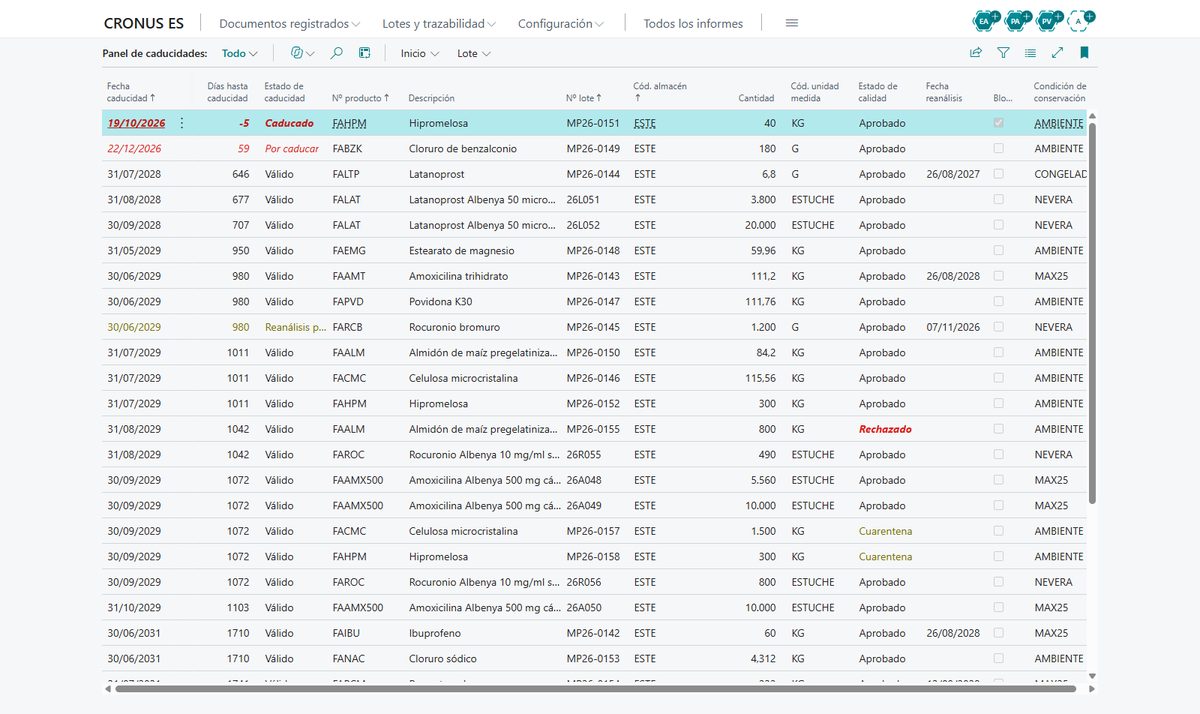Viewport: 1200px width, 714px height.
Task: Toggle Bloqueado checkbox for lot MP26-0144
Action: pyautogui.click(x=999, y=174)
